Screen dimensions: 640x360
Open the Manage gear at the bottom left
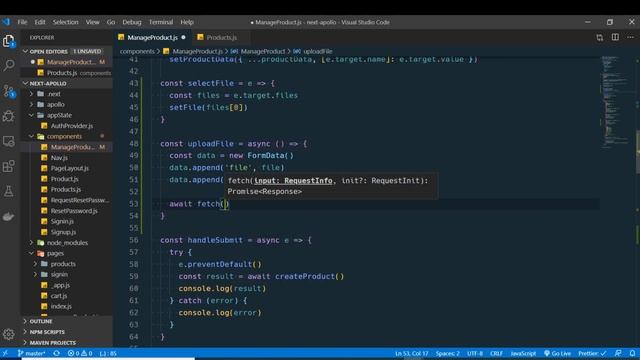(x=9, y=334)
